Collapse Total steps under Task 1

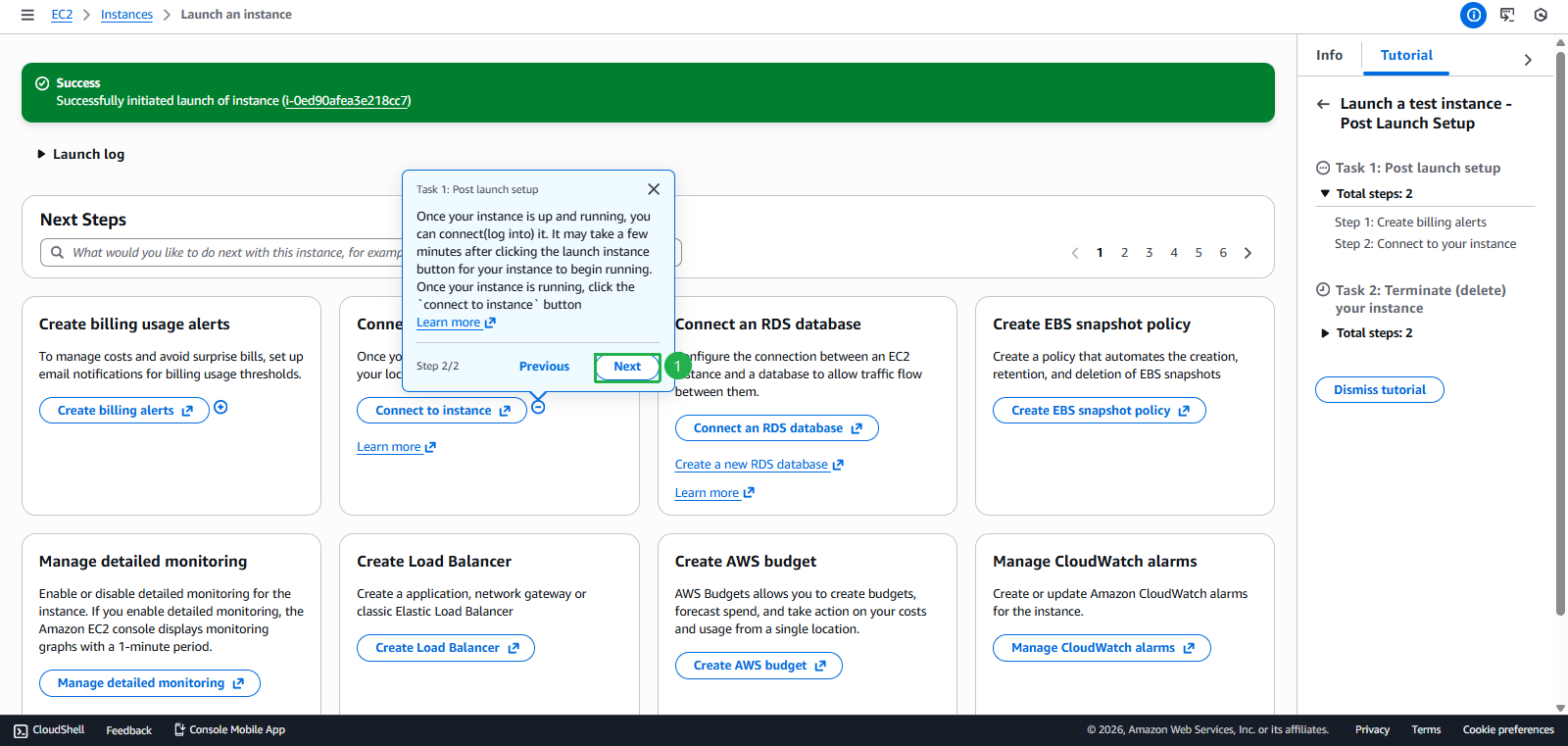tap(1325, 194)
